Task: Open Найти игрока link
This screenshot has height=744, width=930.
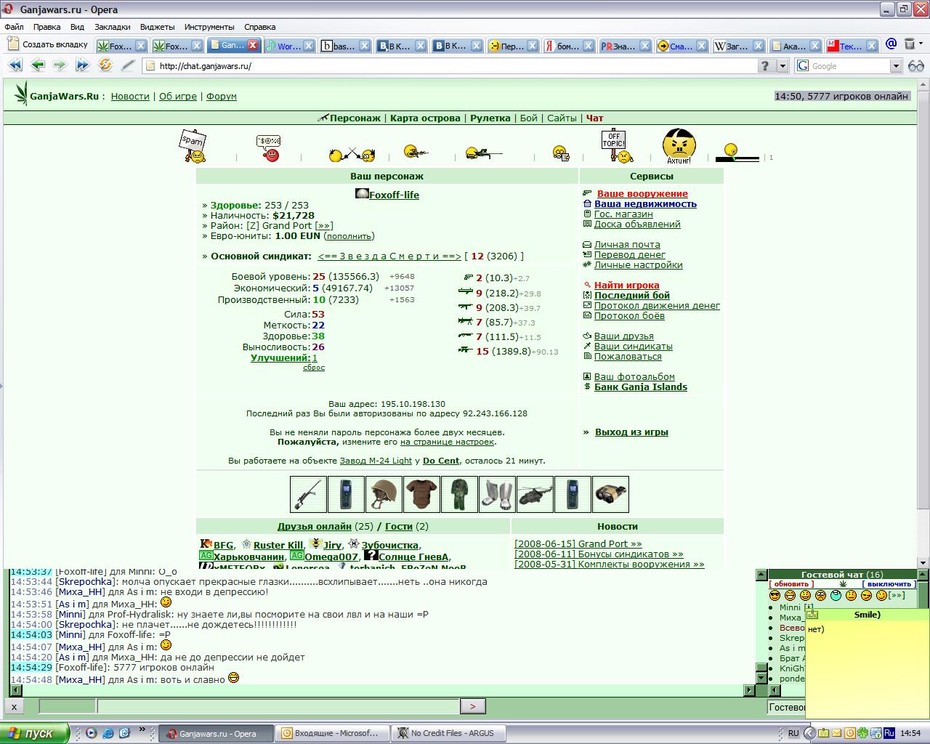Action: click(626, 285)
